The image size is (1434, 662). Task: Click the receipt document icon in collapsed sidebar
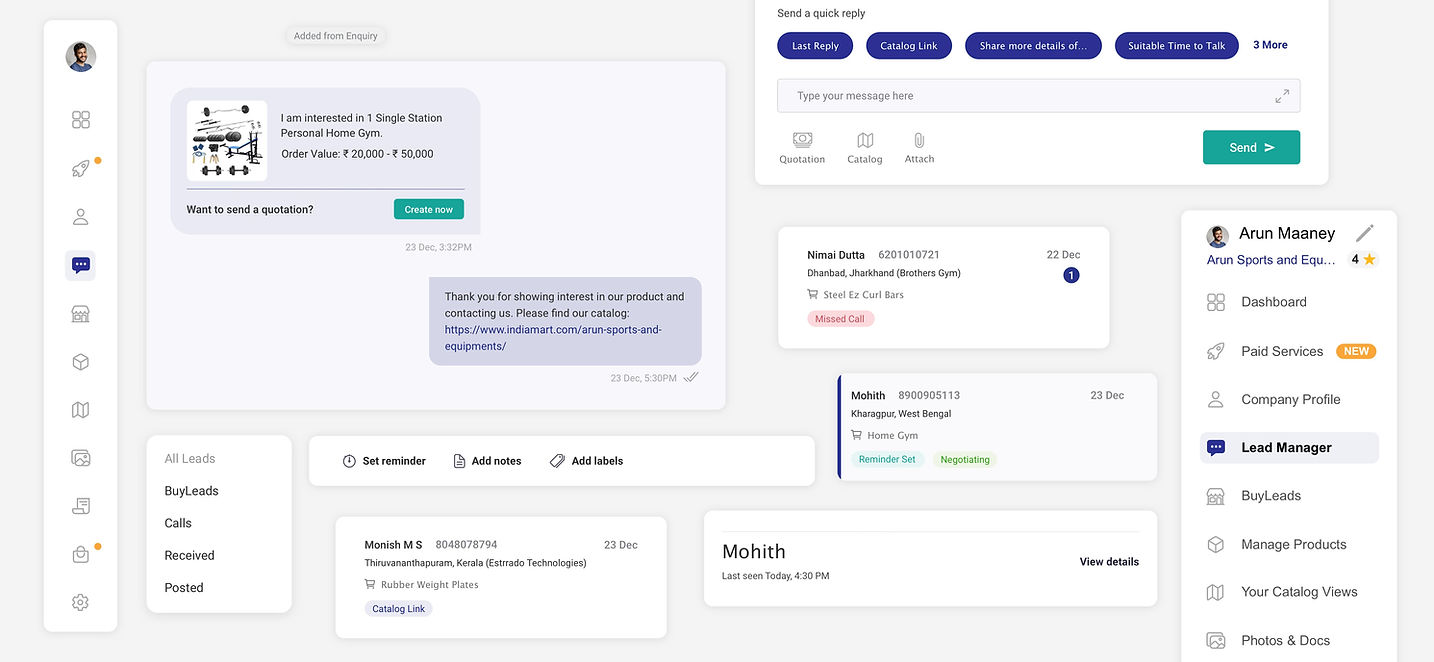click(x=81, y=507)
